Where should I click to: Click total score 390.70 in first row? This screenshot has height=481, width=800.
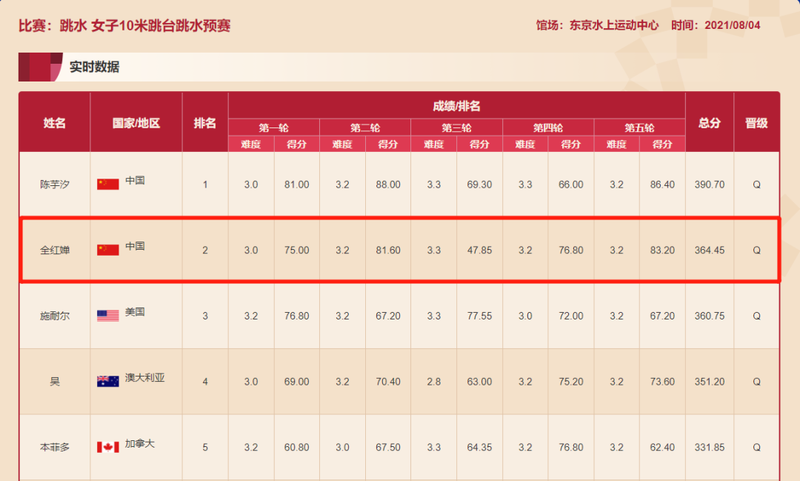pyautogui.click(x=709, y=184)
